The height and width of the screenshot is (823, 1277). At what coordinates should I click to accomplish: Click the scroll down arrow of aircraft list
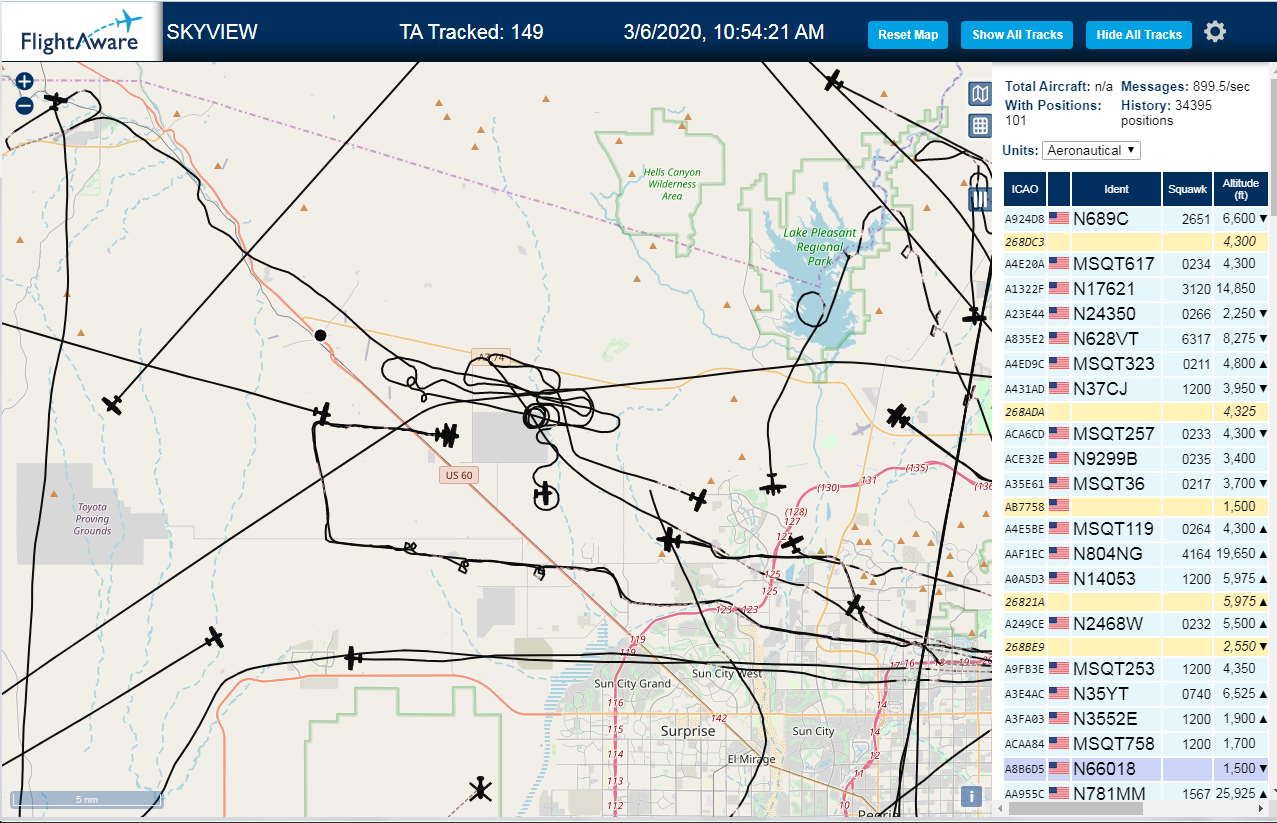(1272, 793)
